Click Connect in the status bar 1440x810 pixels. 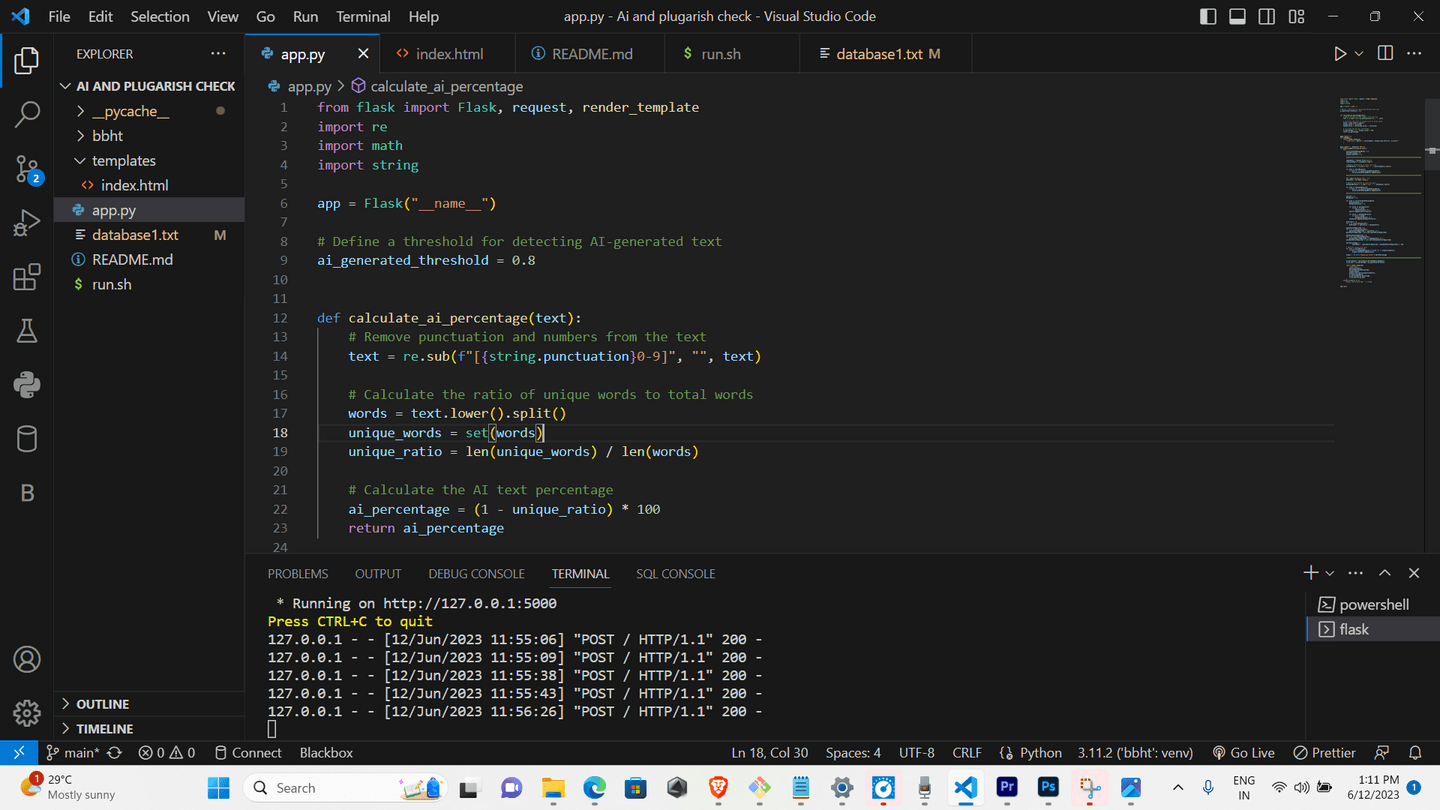click(248, 753)
